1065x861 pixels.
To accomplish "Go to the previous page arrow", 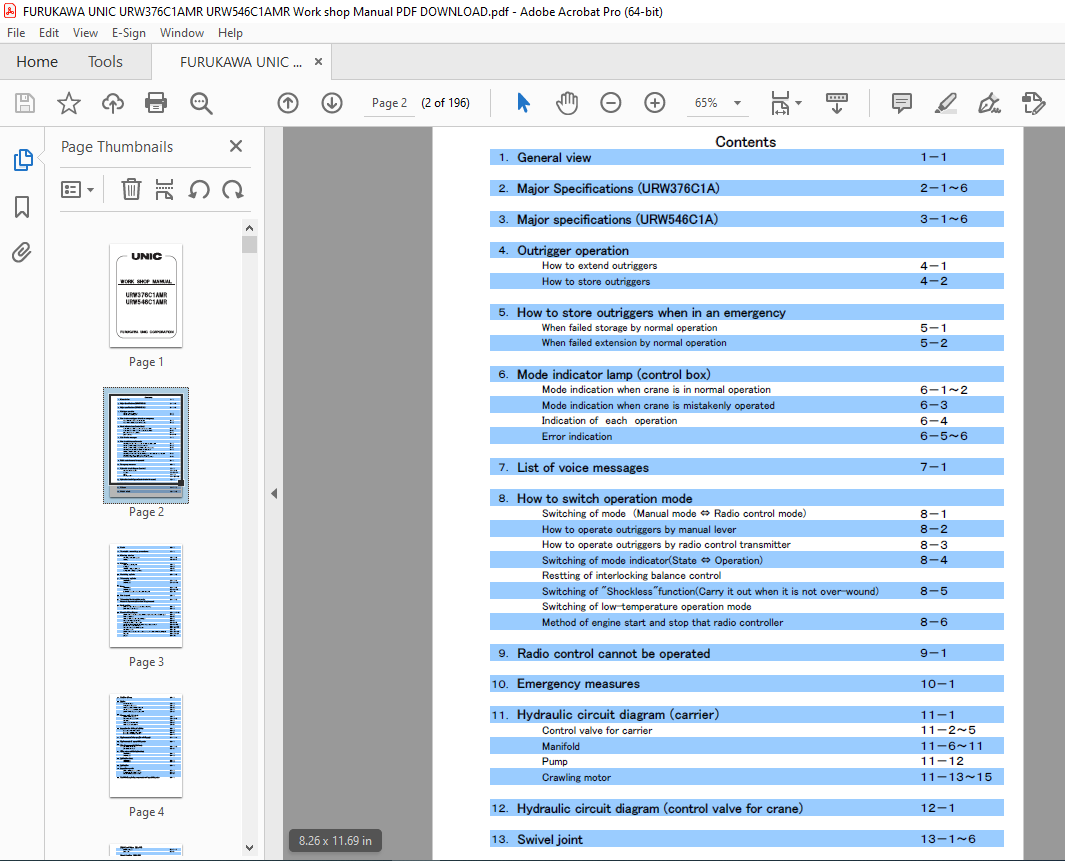I will [288, 103].
